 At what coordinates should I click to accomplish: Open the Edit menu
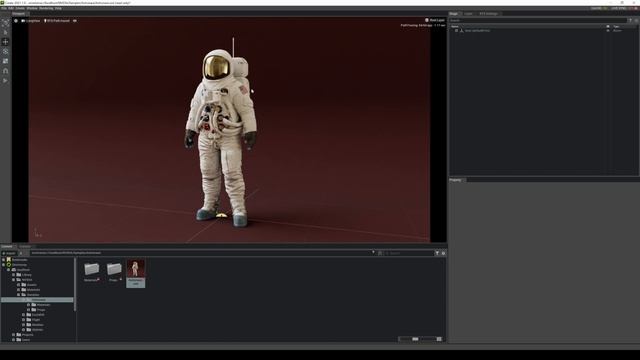tap(11, 8)
